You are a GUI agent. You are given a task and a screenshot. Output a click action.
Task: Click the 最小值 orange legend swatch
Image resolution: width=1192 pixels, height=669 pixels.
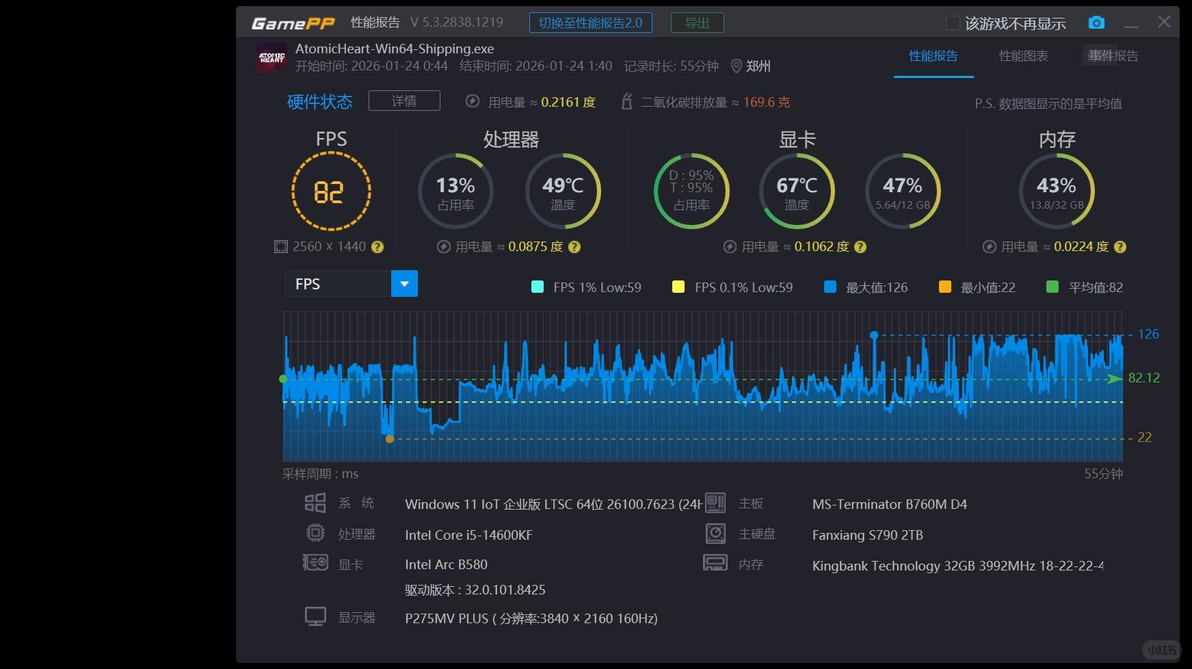(945, 287)
